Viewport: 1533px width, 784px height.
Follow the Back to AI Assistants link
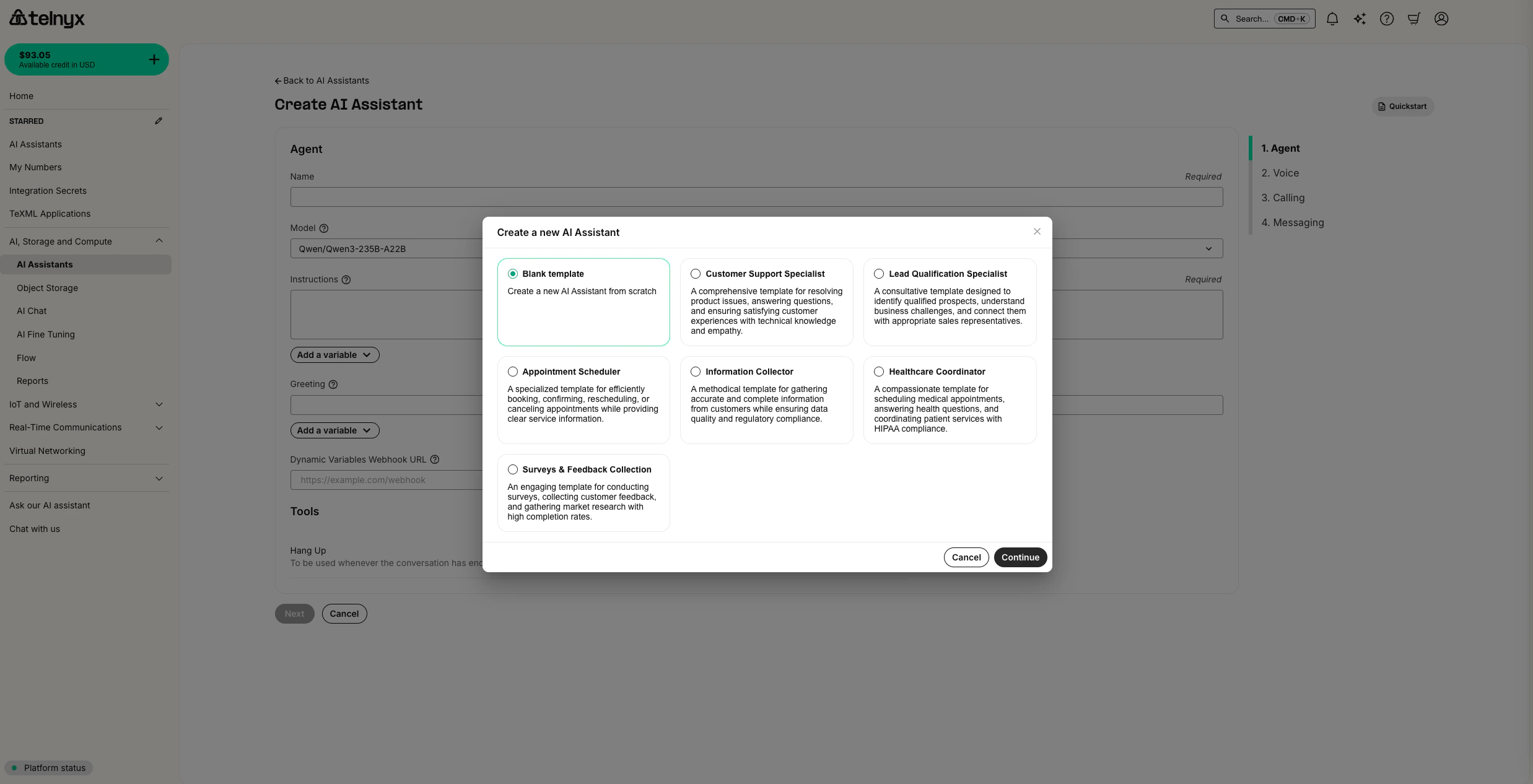pyautogui.click(x=321, y=80)
